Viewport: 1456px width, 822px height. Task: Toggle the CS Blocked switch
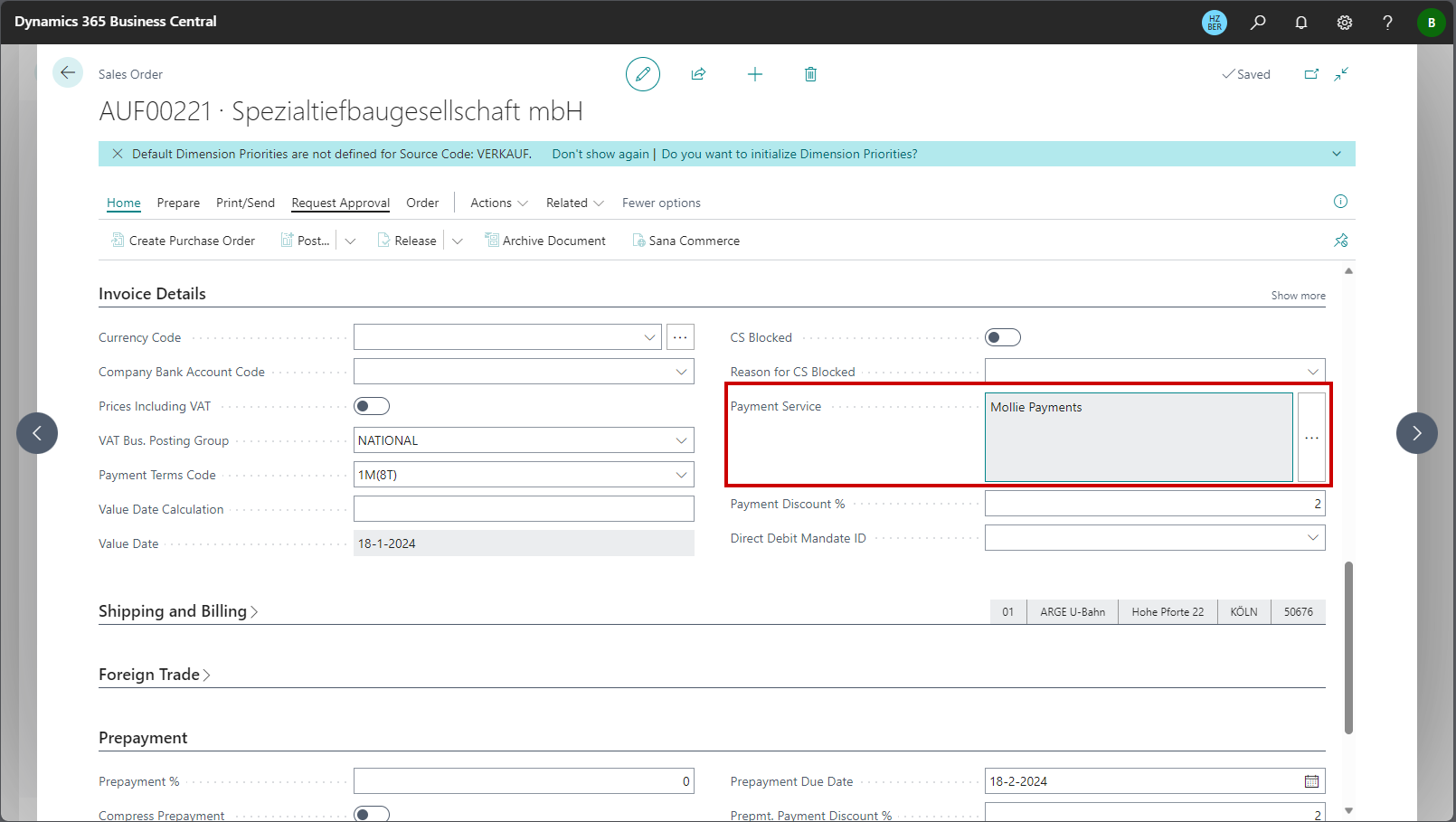click(x=1003, y=337)
